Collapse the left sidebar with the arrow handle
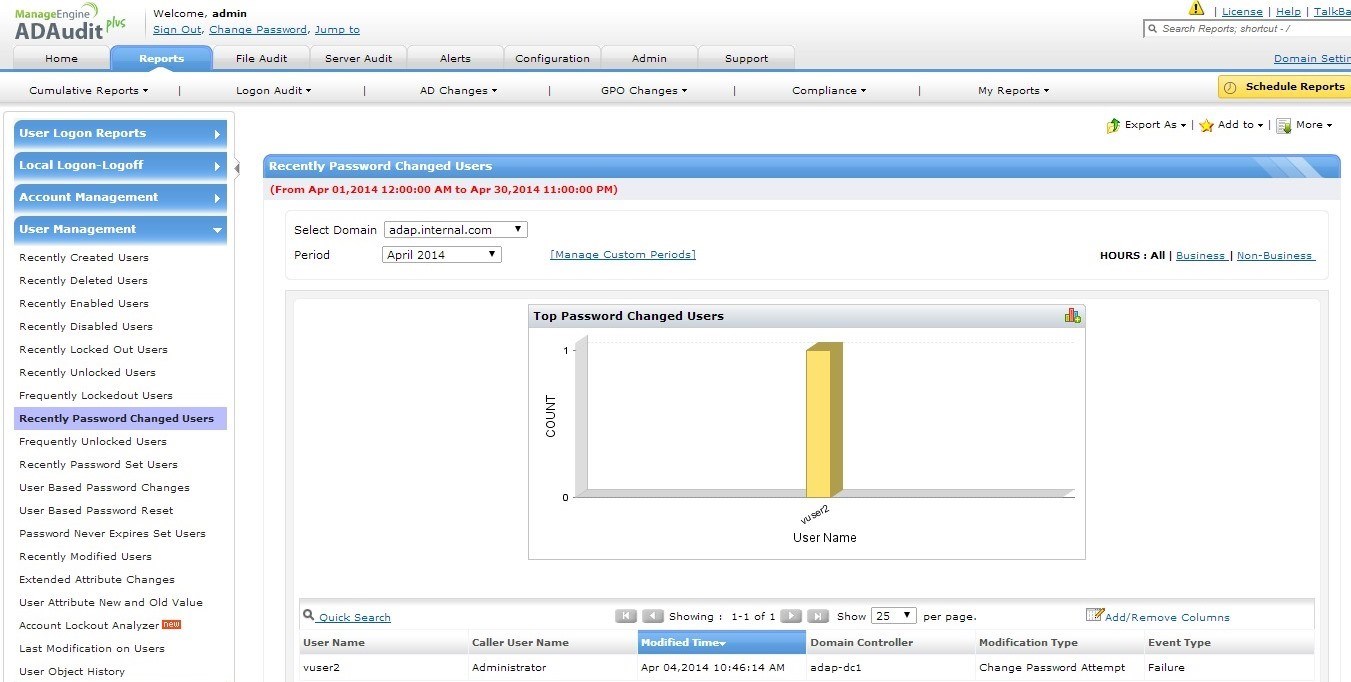Screen dimensions: 1351x682 click(x=237, y=168)
